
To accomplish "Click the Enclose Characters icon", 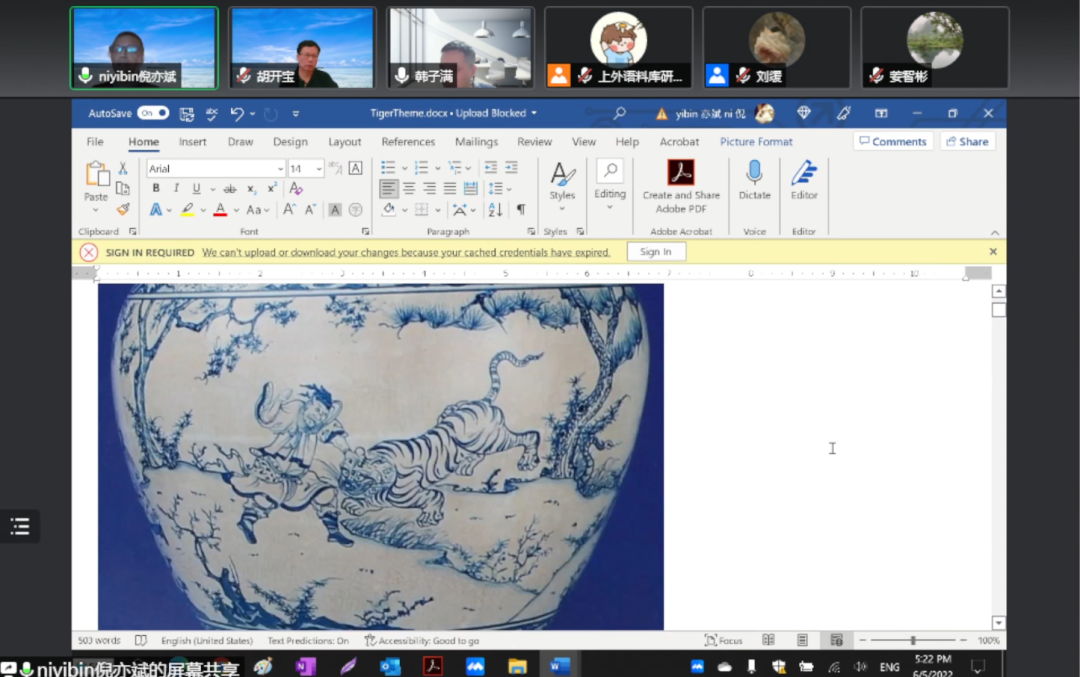I will coord(355,209).
